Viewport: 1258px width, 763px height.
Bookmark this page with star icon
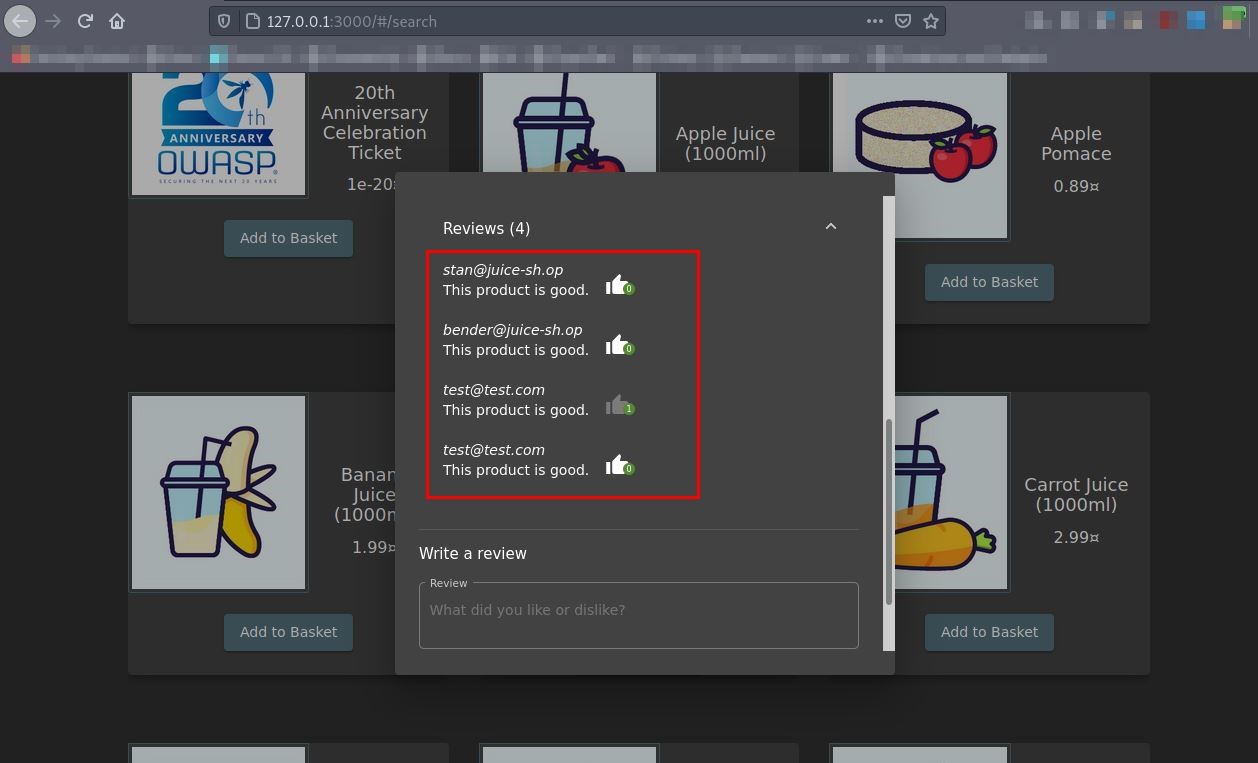pyautogui.click(x=931, y=21)
